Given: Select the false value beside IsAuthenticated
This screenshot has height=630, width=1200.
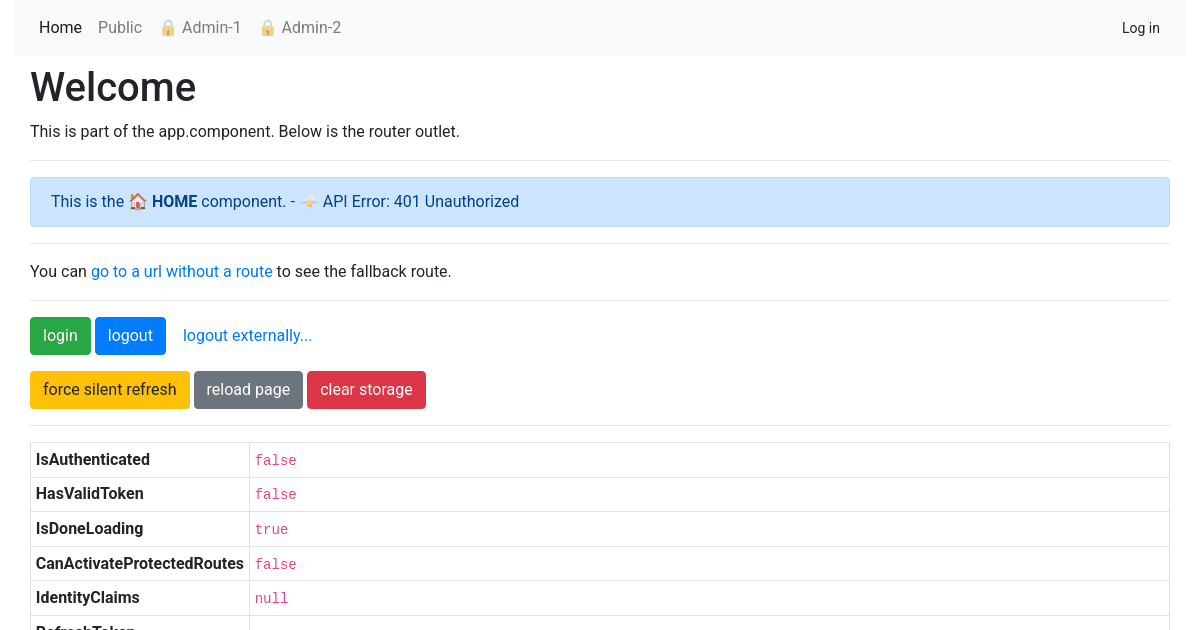Looking at the screenshot, I should 276,460.
